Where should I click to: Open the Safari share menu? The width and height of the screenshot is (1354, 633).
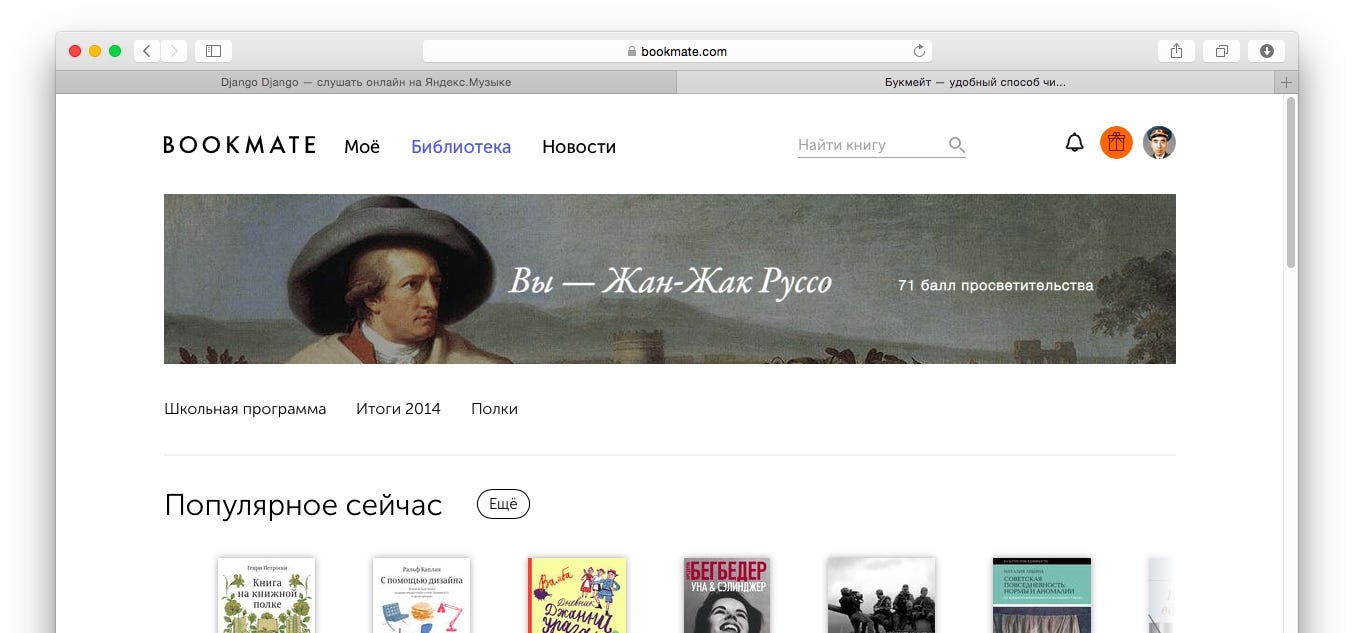tap(1176, 51)
